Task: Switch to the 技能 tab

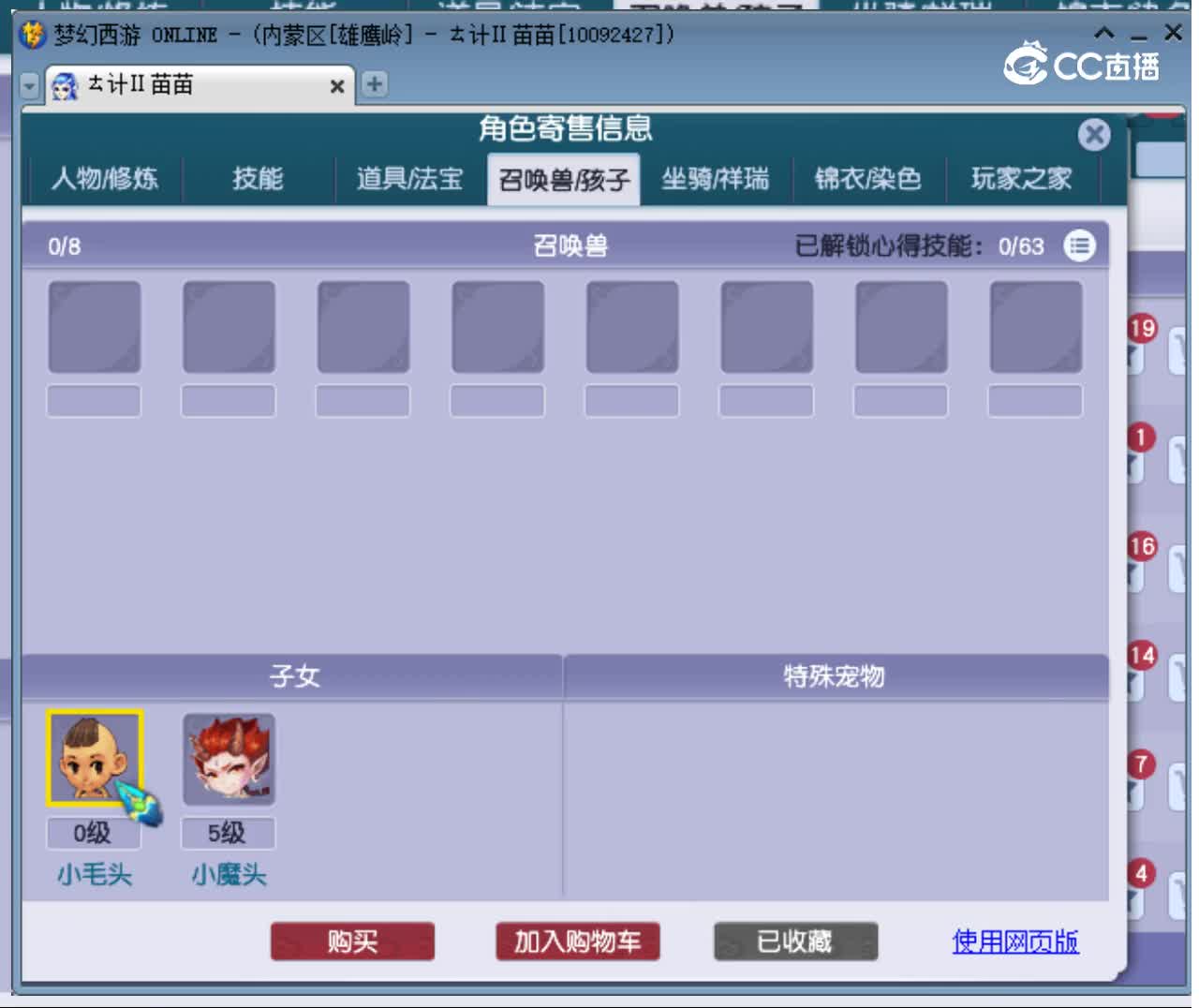Action: click(258, 178)
